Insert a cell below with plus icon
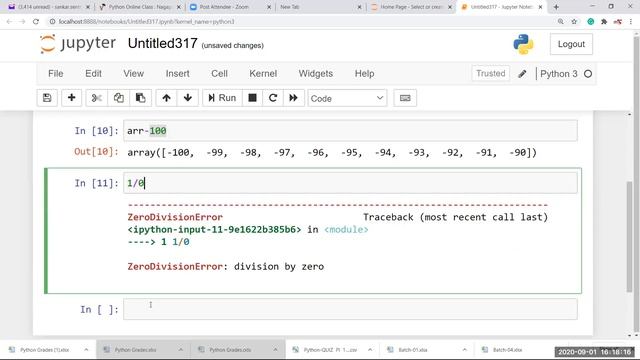This screenshot has height=360, width=640. (71, 98)
